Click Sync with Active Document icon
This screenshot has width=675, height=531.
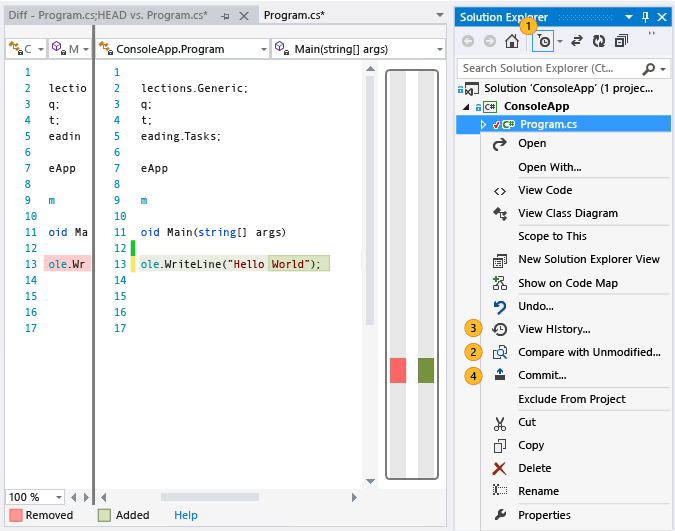pyautogui.click(x=577, y=42)
